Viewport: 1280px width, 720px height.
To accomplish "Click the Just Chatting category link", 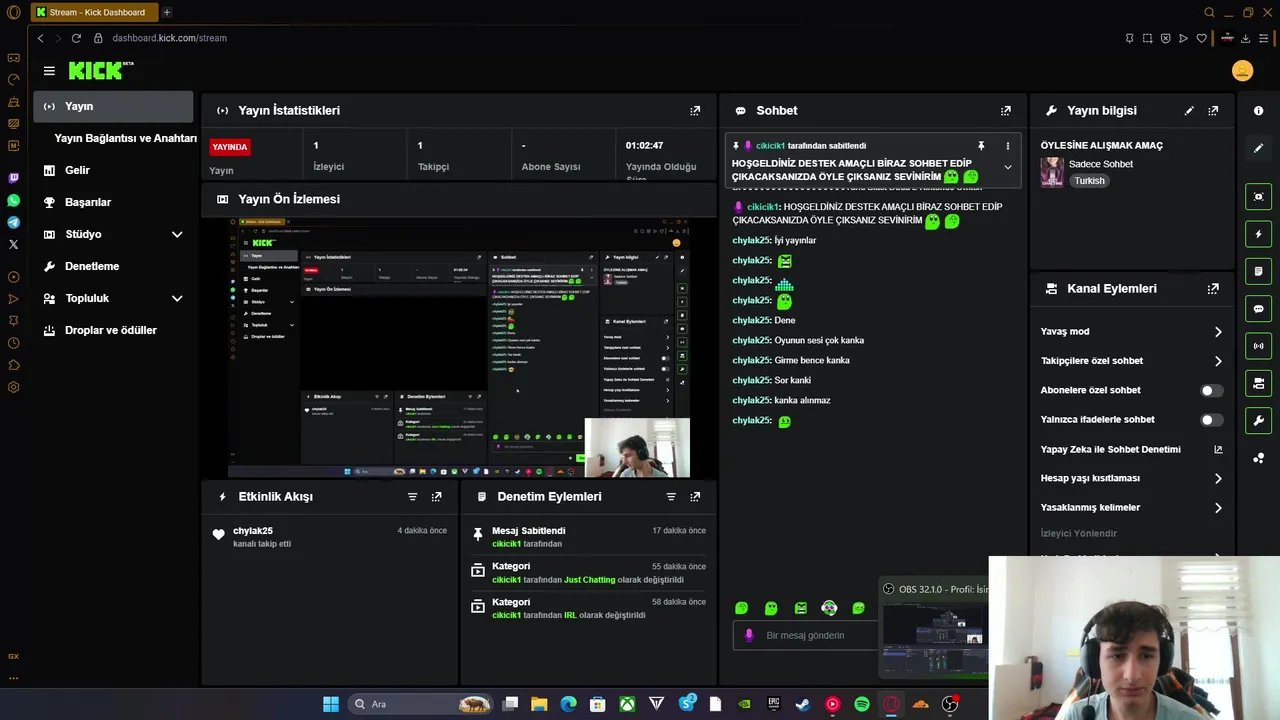I will pos(590,580).
